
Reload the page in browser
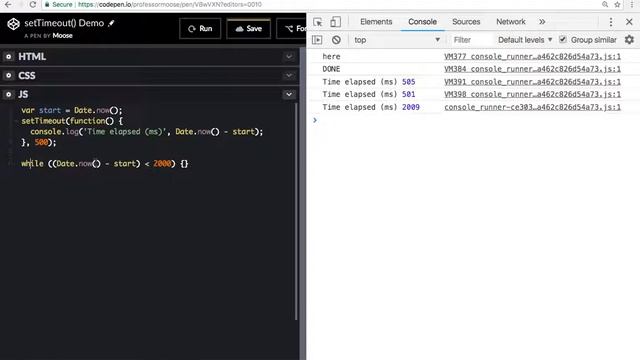[x=33, y=4]
